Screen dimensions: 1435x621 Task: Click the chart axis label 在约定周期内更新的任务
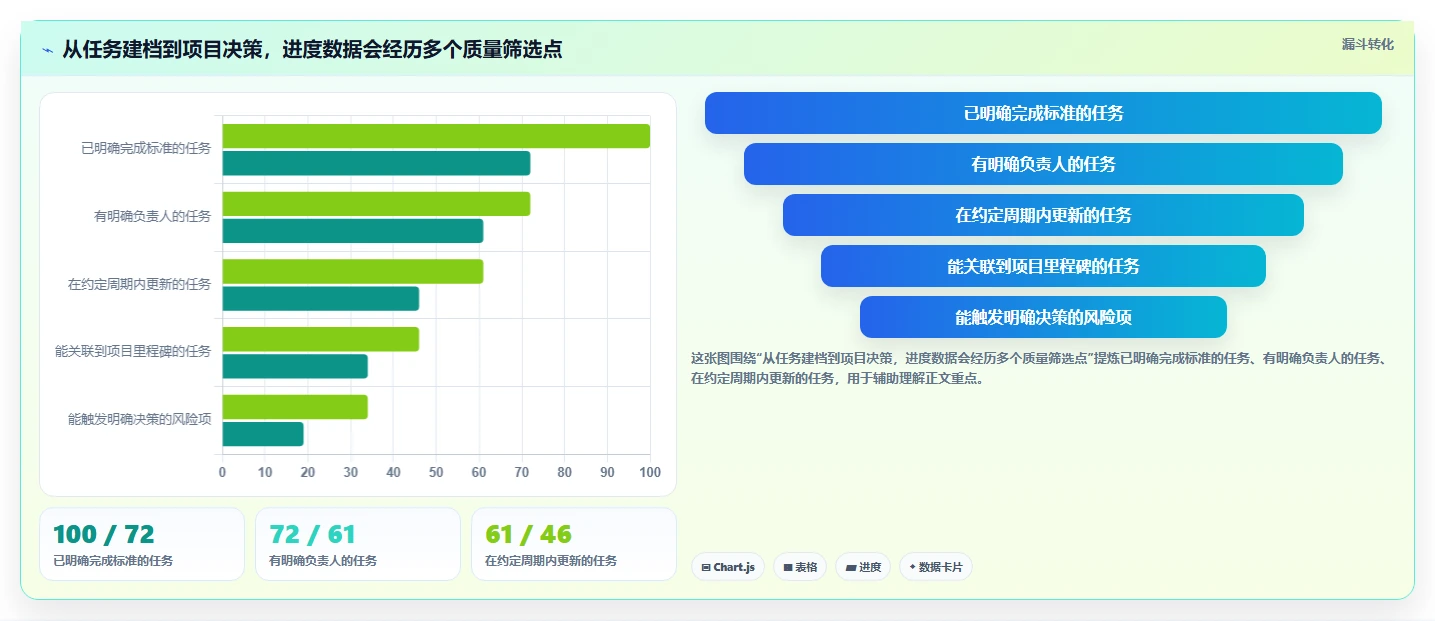pyautogui.click(x=140, y=284)
